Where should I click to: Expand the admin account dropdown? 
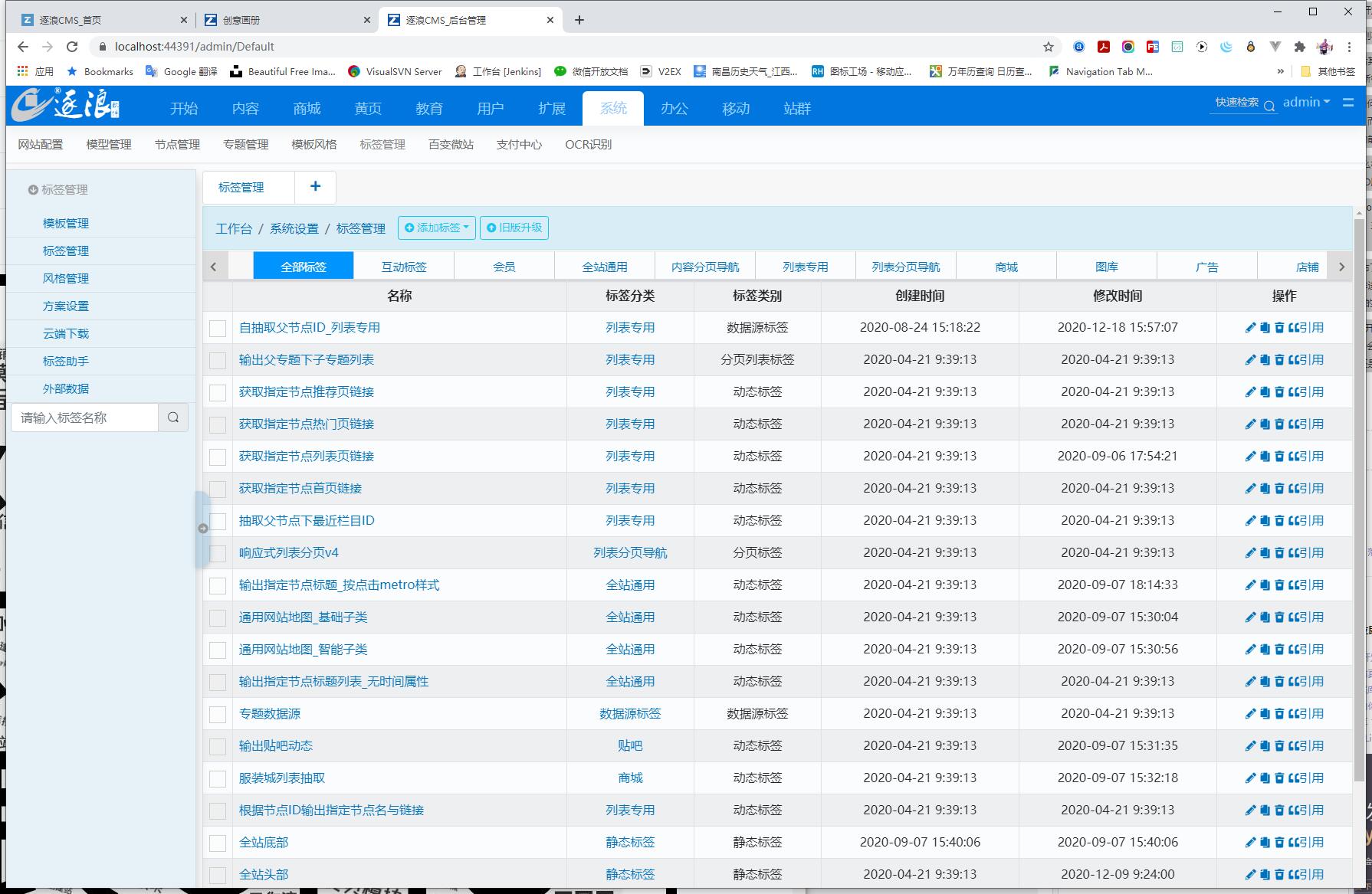point(1306,101)
